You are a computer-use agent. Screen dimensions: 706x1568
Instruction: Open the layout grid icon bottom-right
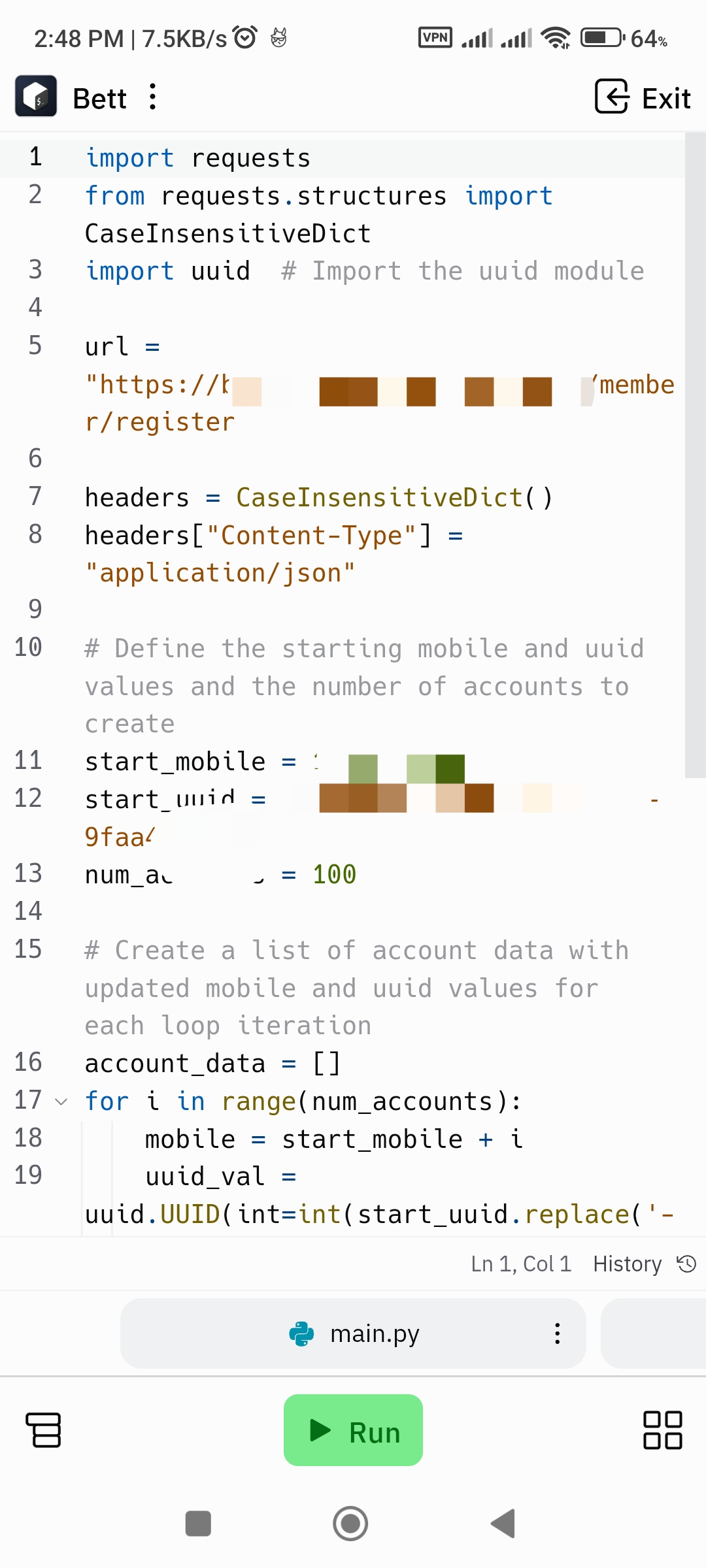662,1431
